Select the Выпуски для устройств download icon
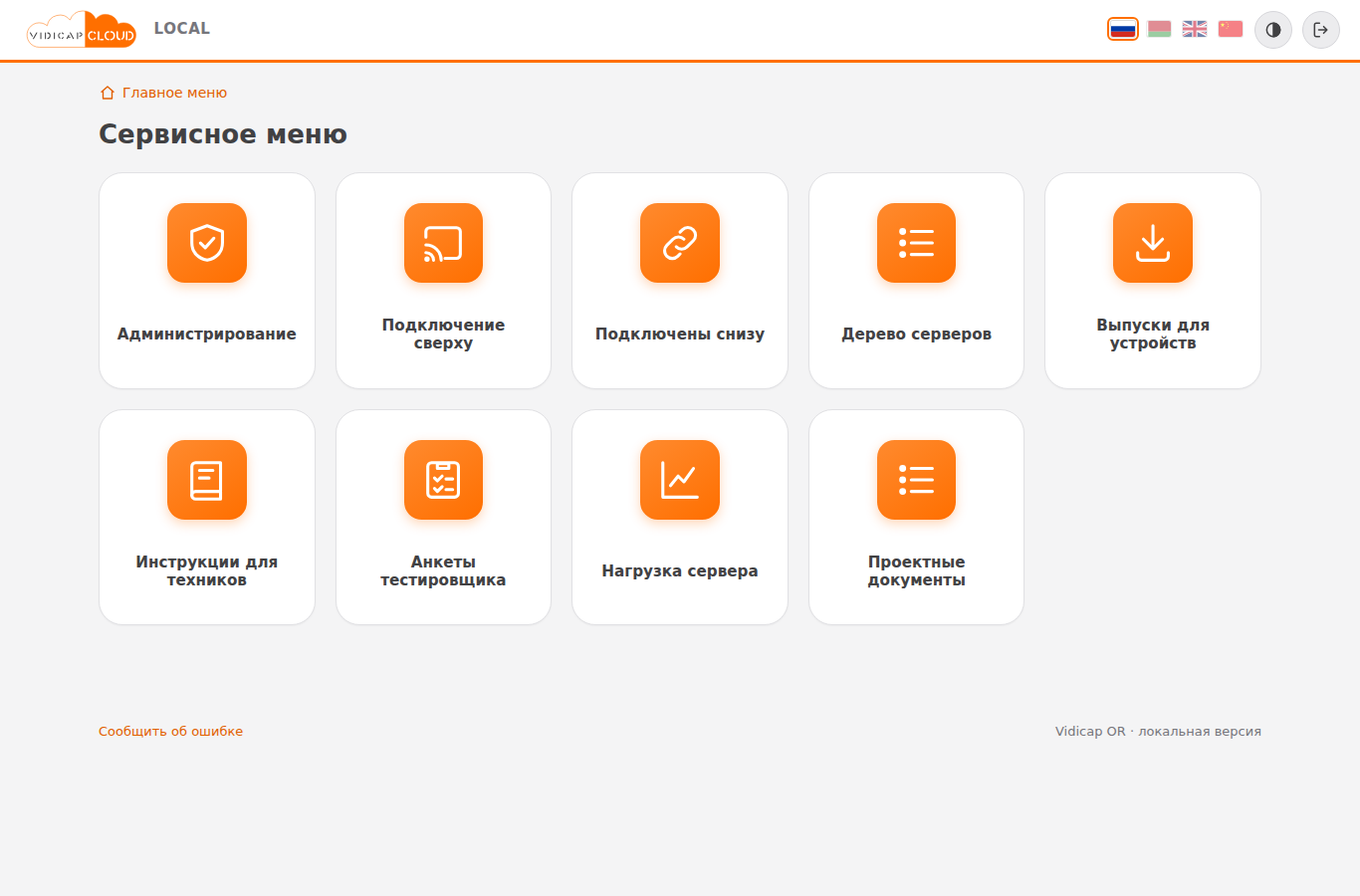 point(1153,243)
